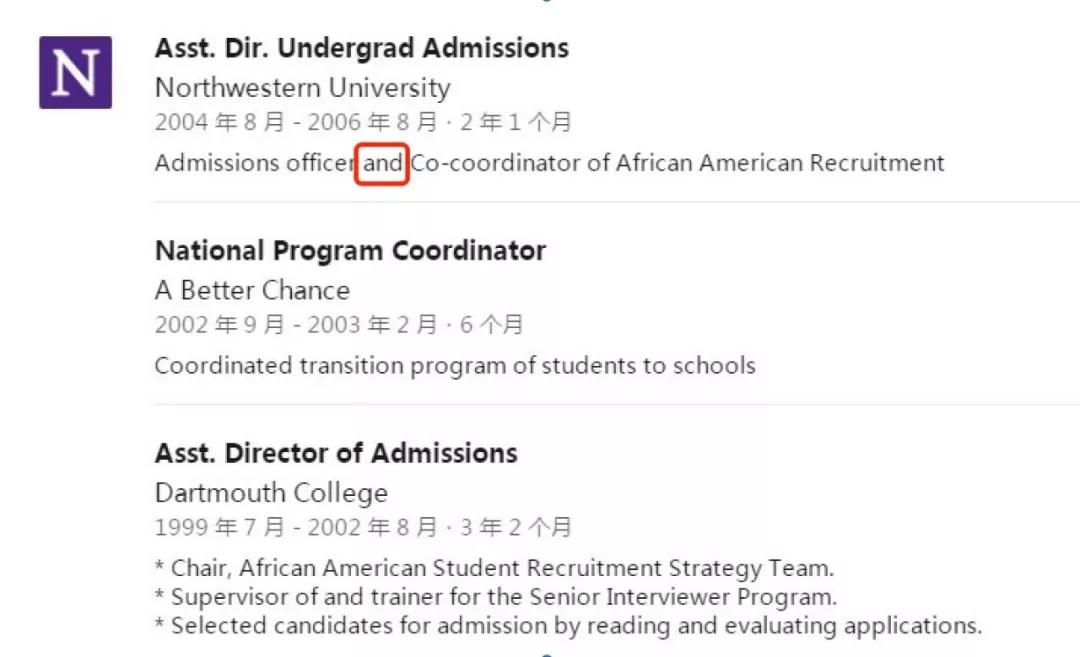Click the A Better Chance organization name
This screenshot has width=1080, height=657.
tap(252, 290)
